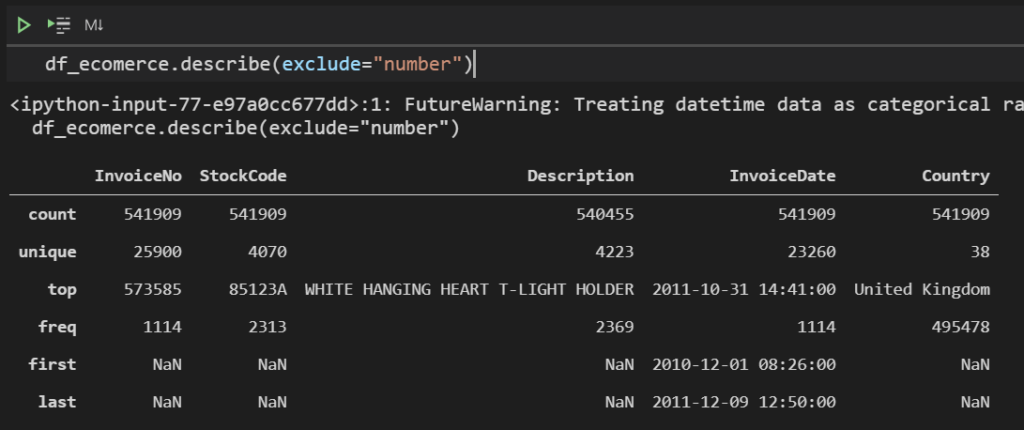Click the United Kingdom cell
Image resolution: width=1024 pixels, height=430 pixels.
pos(922,289)
